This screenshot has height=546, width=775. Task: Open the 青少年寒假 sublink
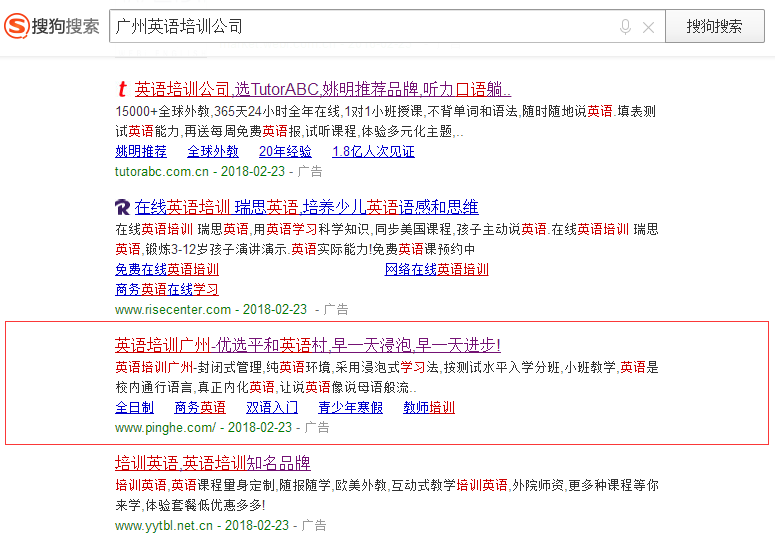[x=350, y=408]
